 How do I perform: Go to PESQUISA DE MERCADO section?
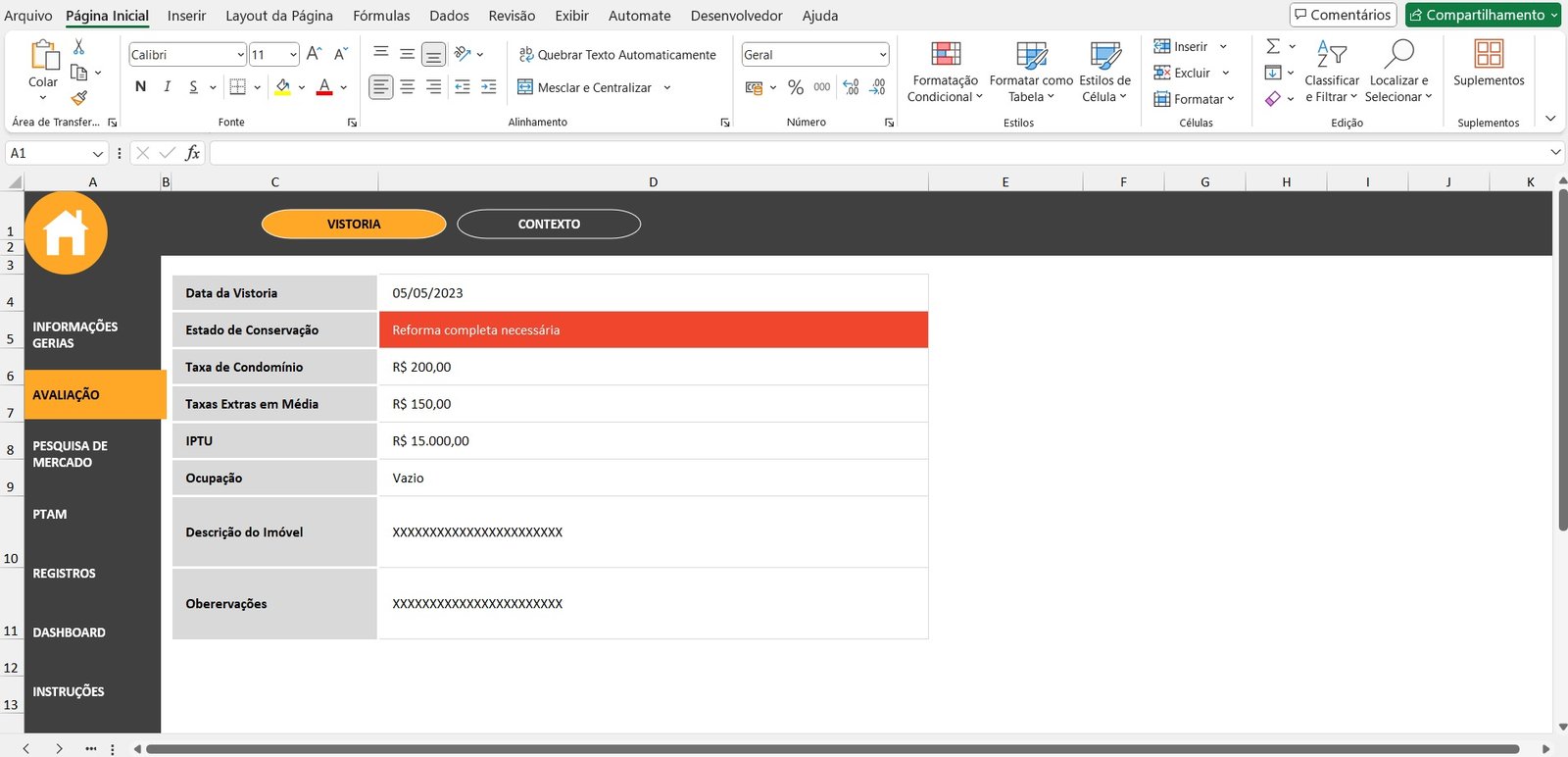coord(71,454)
